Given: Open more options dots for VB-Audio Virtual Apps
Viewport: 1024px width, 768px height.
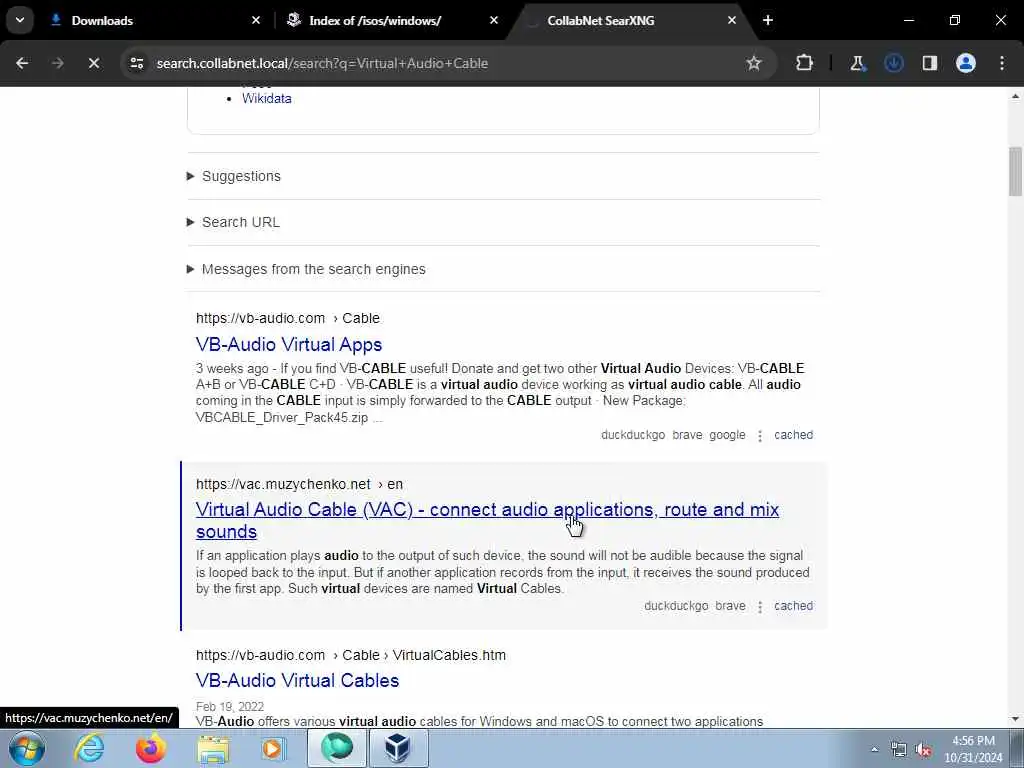Looking at the screenshot, I should (x=760, y=436).
